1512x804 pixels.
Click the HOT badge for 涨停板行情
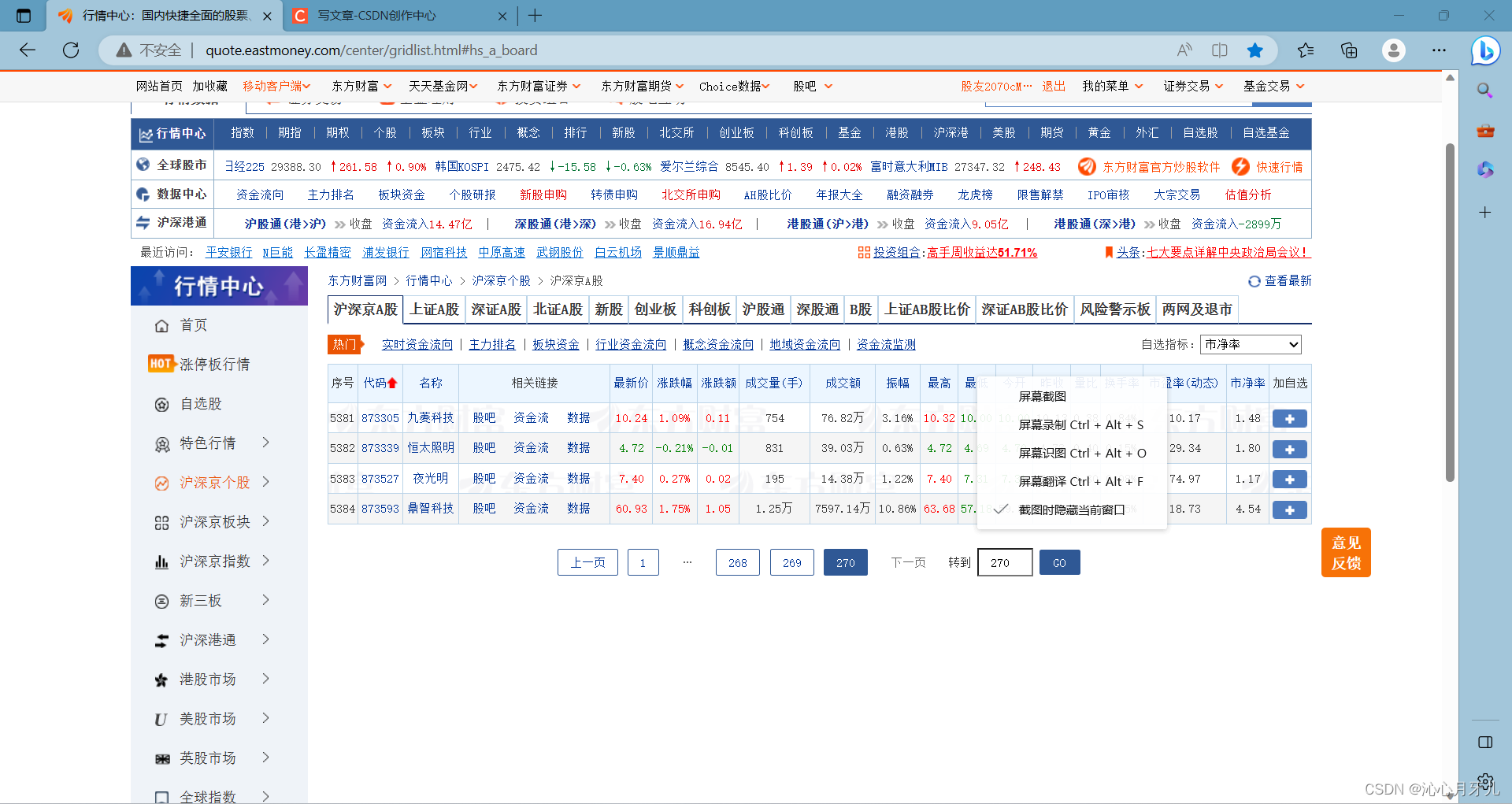click(161, 363)
